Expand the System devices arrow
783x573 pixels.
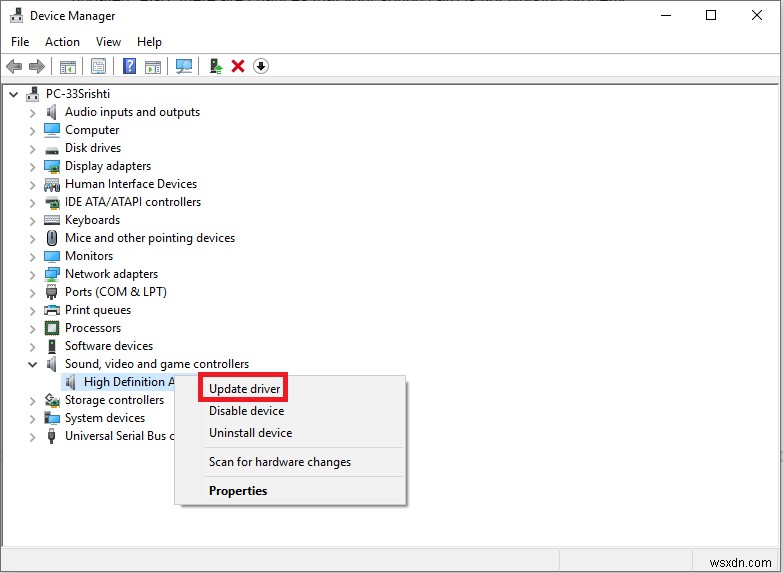(32, 419)
